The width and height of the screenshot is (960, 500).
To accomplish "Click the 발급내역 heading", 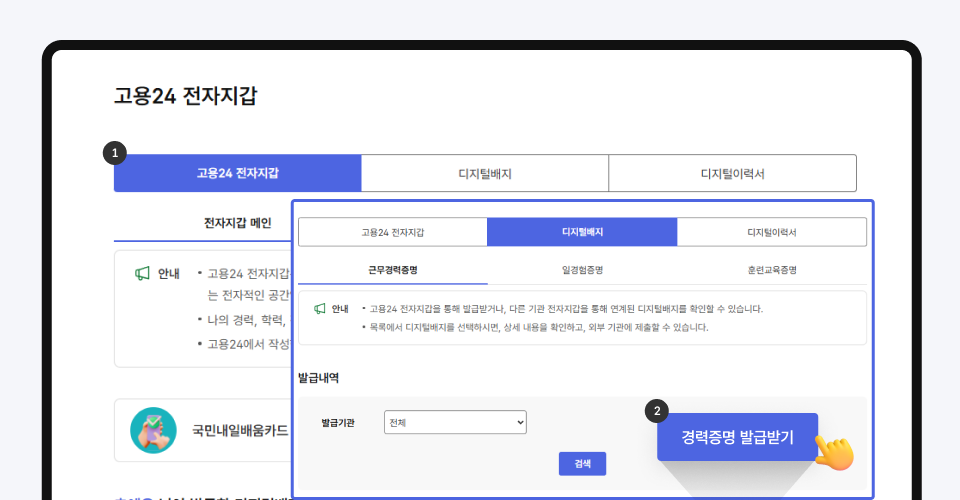I will [x=318, y=378].
